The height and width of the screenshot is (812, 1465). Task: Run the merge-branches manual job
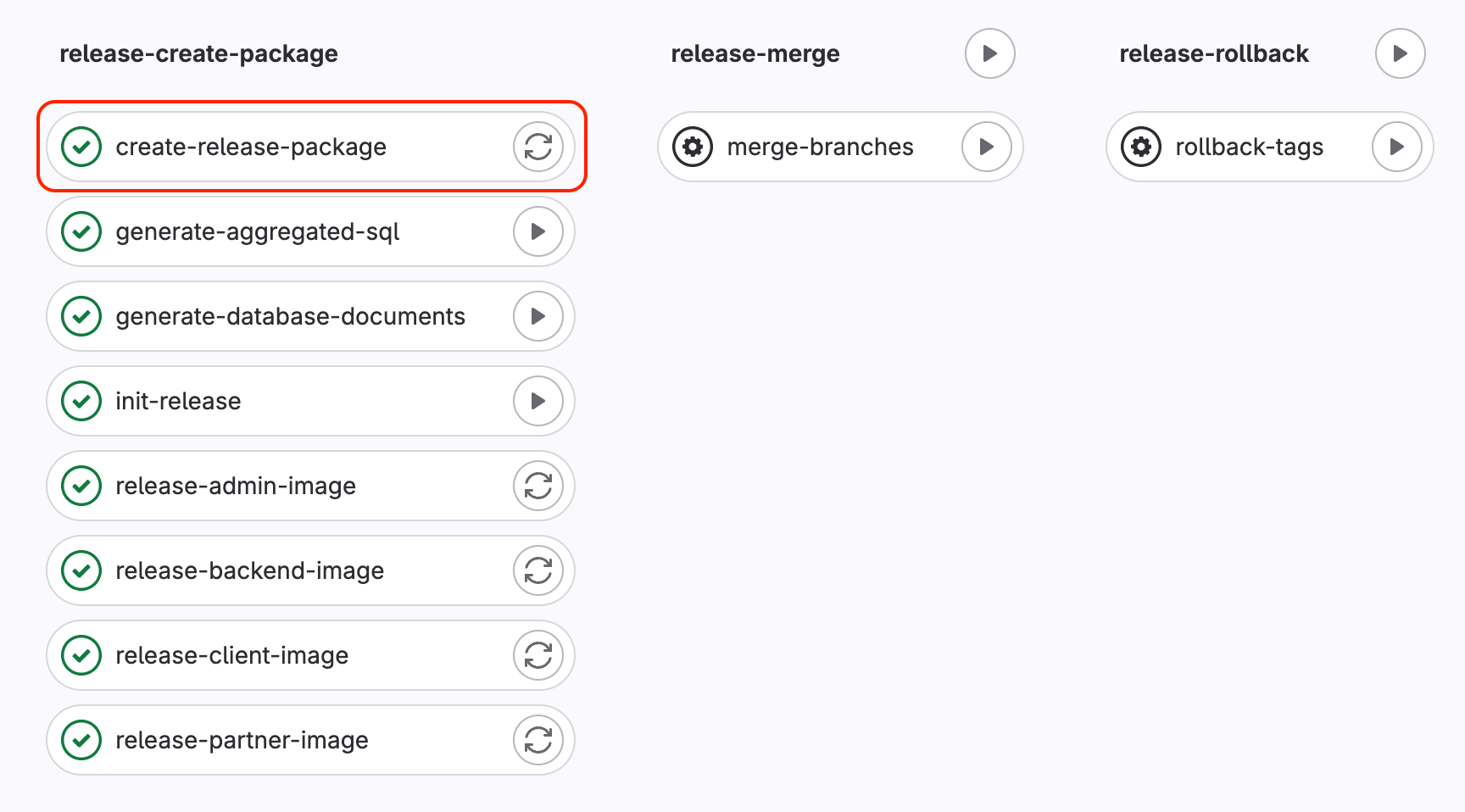coord(986,147)
